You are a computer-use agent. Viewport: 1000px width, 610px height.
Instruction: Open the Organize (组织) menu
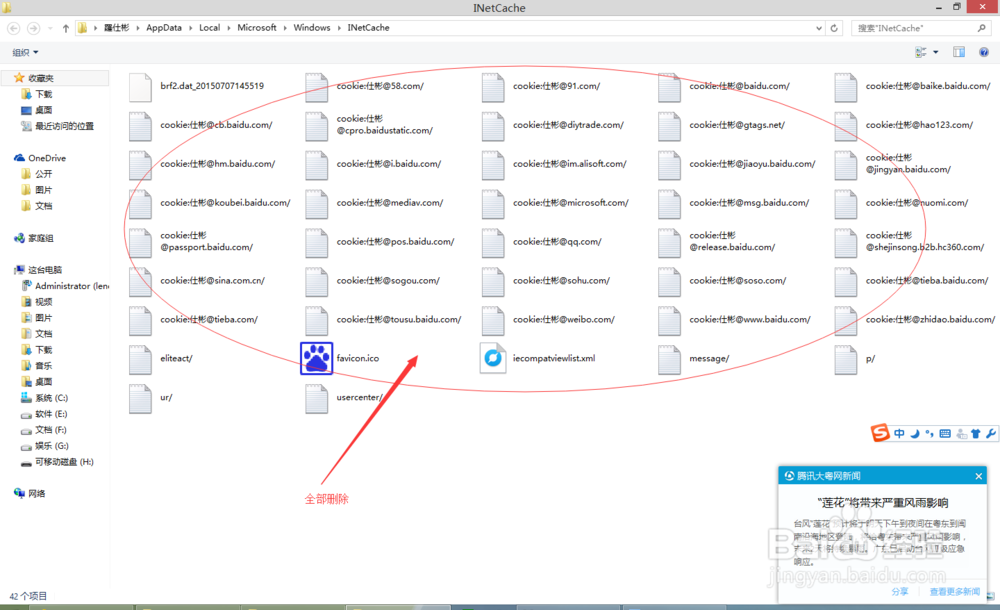point(26,52)
